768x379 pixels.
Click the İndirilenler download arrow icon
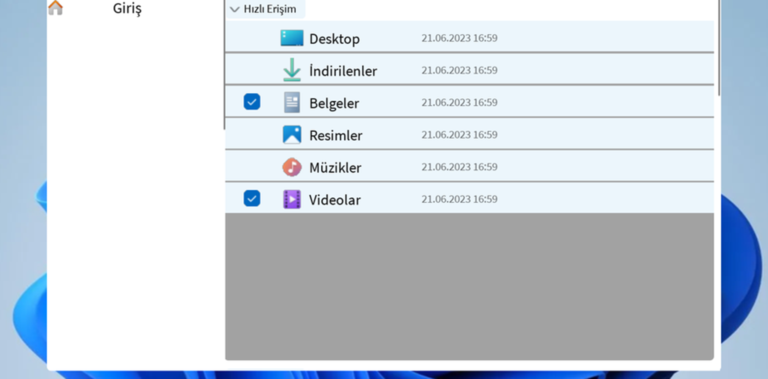click(292, 70)
